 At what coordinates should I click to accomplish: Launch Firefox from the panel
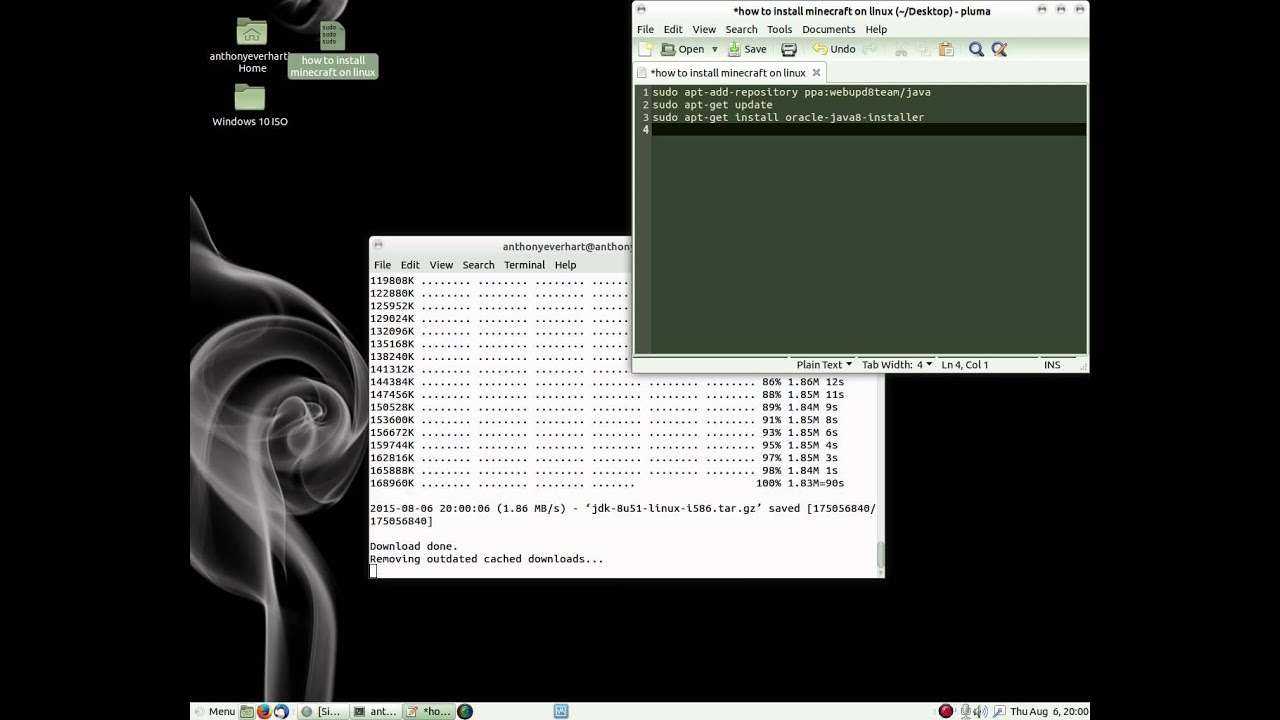tap(264, 712)
